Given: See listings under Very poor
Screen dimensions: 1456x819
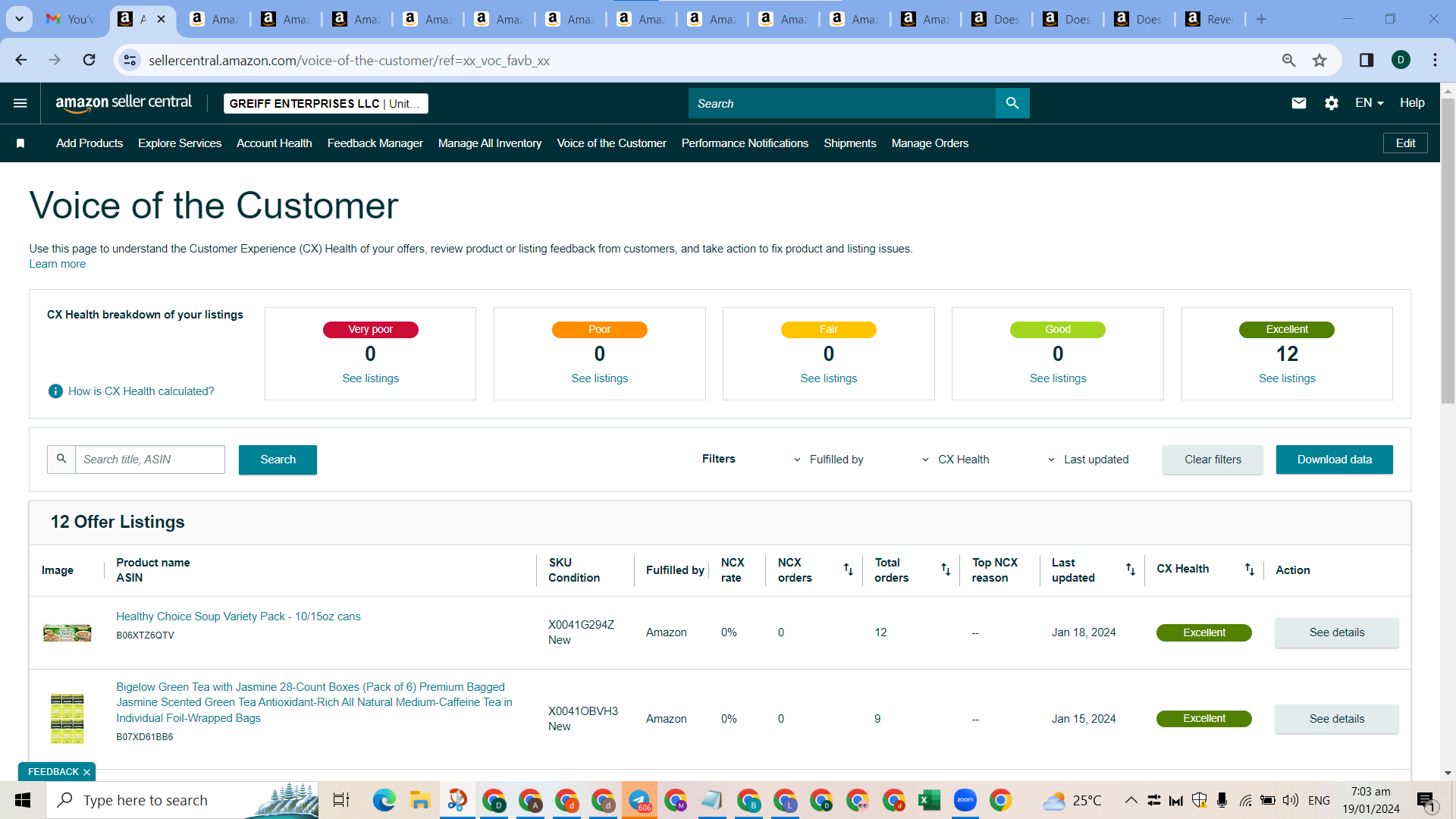Looking at the screenshot, I should [370, 378].
